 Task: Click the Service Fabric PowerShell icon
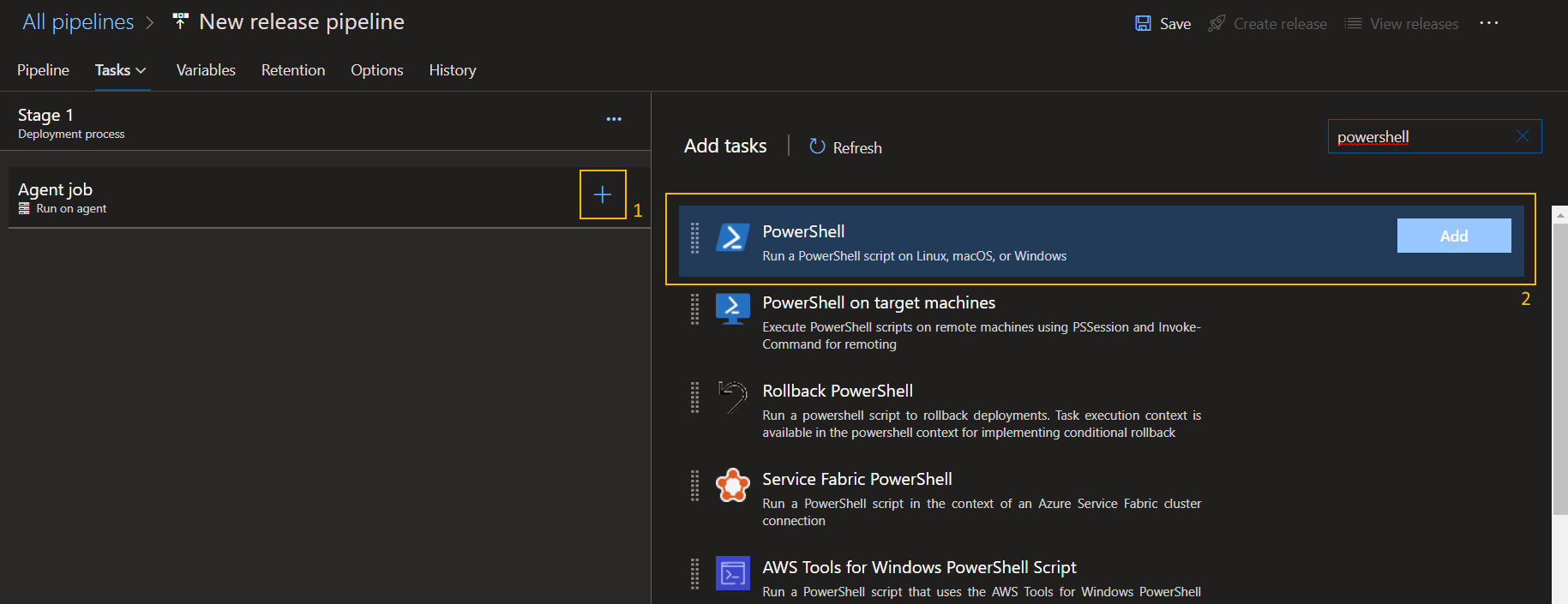(x=733, y=485)
